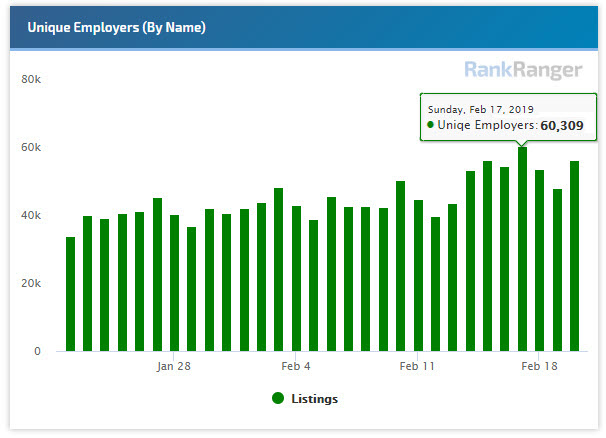Click the Jan 28 x-axis date label
The width and height of the screenshot is (606, 438).
coord(174,366)
